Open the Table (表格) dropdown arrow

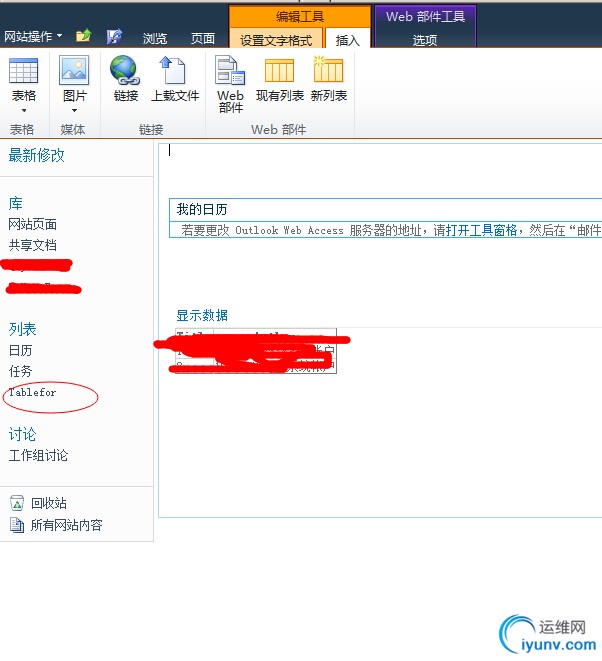[x=24, y=110]
